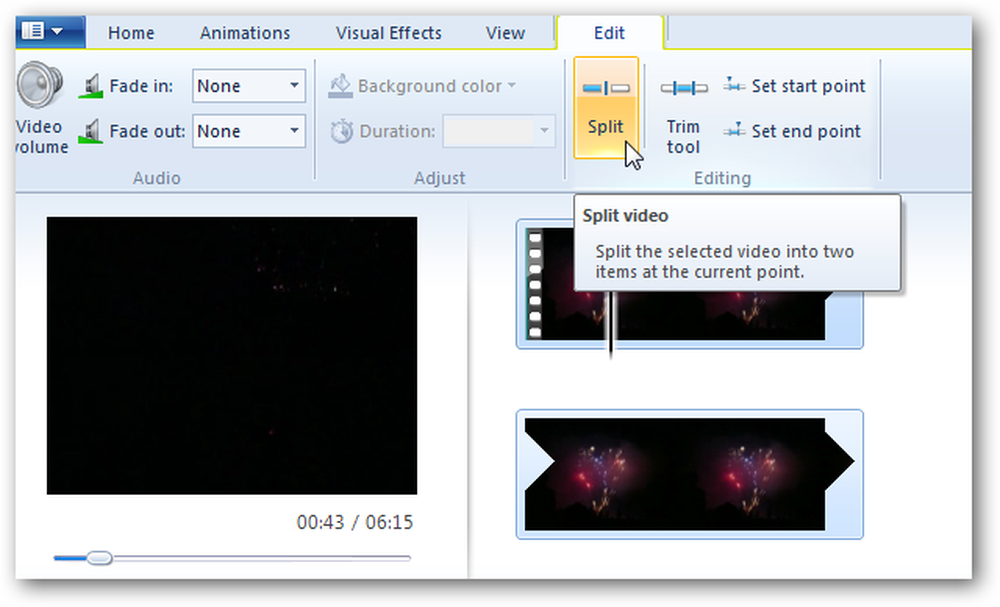This screenshot has width=1000, height=607.
Task: Click the Fade in speaker icon
Action: coord(91,86)
